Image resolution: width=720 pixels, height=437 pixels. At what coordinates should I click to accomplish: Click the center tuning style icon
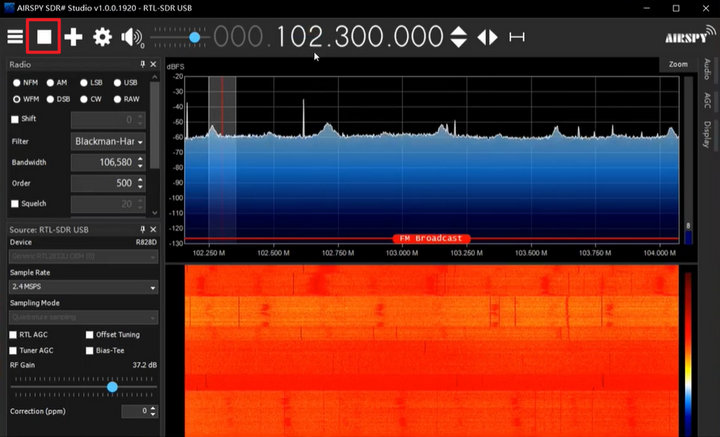tap(517, 37)
